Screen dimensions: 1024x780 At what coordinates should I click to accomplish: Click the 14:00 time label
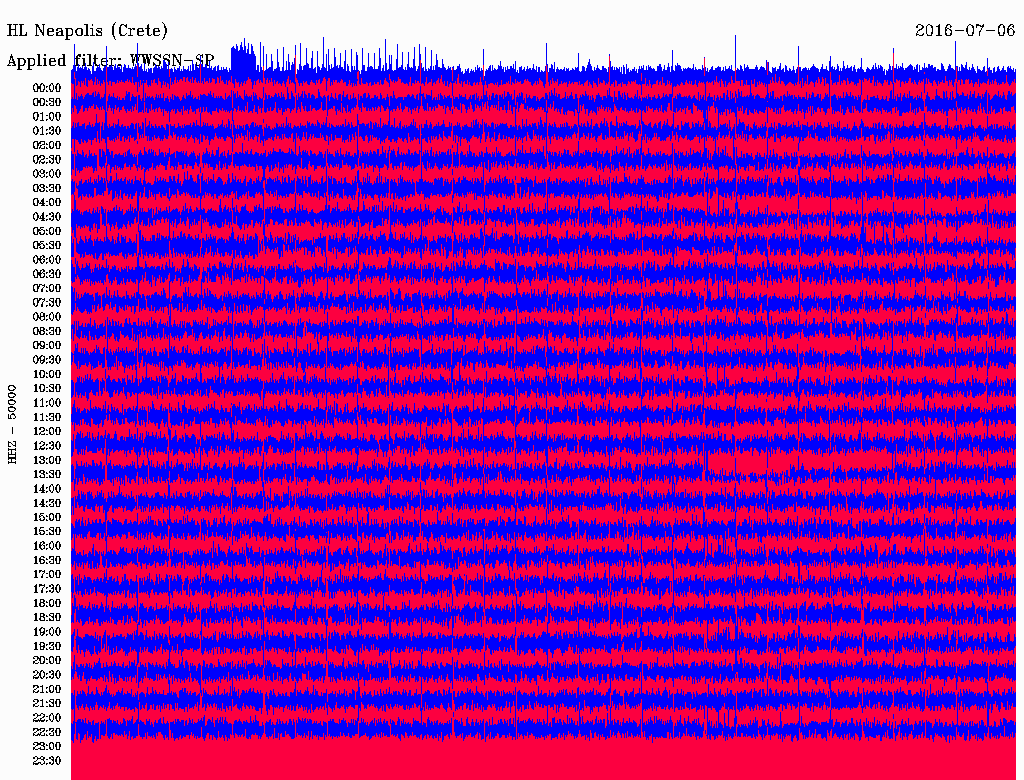(47, 489)
